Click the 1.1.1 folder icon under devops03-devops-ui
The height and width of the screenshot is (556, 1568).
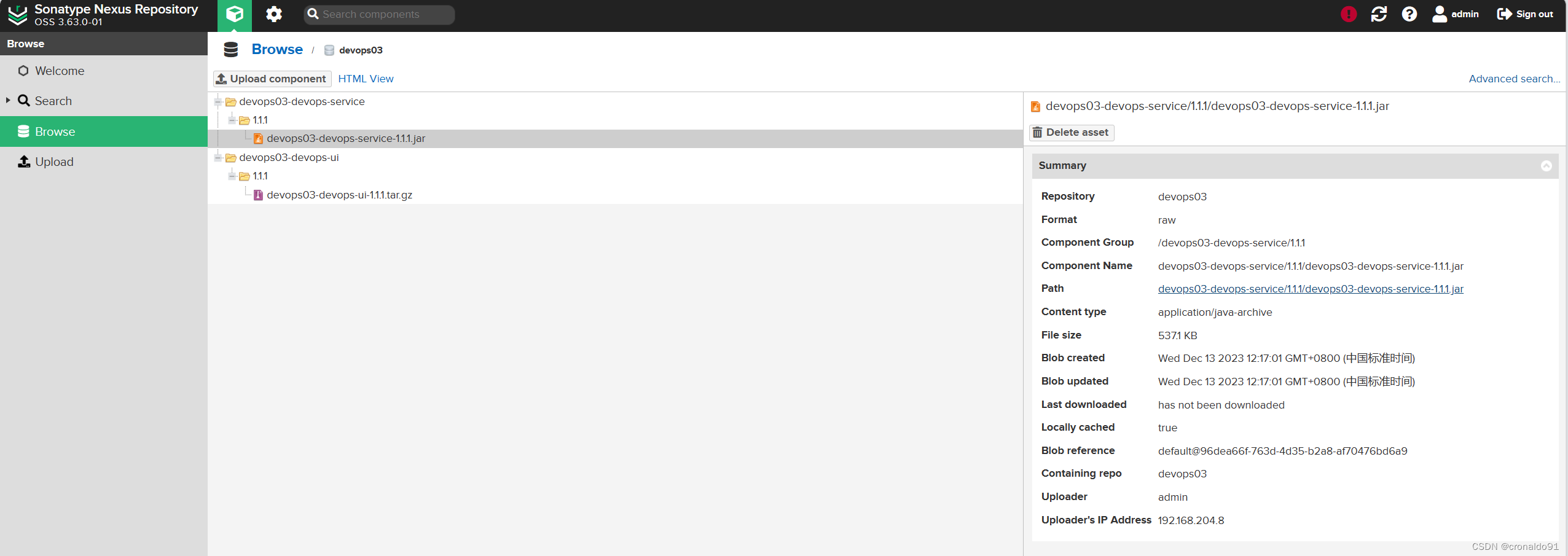(245, 176)
